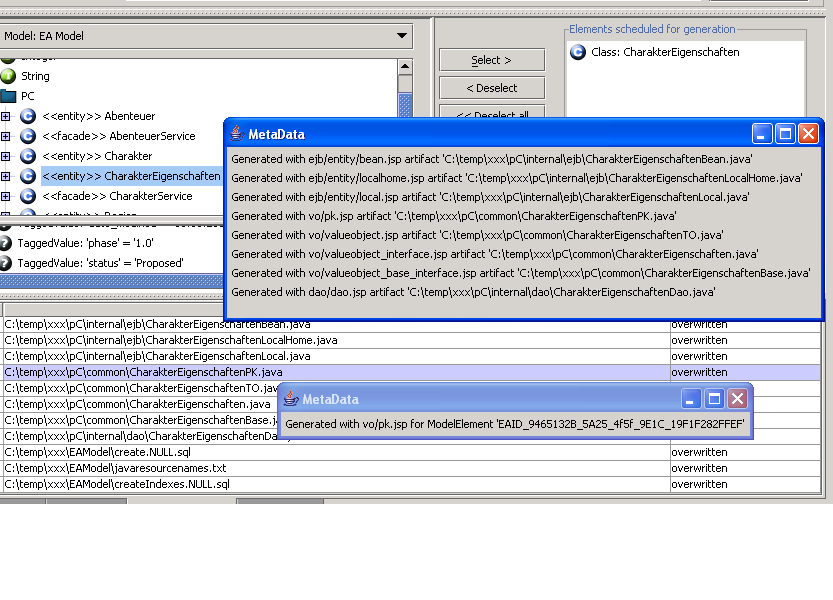Click the valueobject_interface.jsp artifact line
Viewport: 833px width, 600px height.
pos(495,255)
